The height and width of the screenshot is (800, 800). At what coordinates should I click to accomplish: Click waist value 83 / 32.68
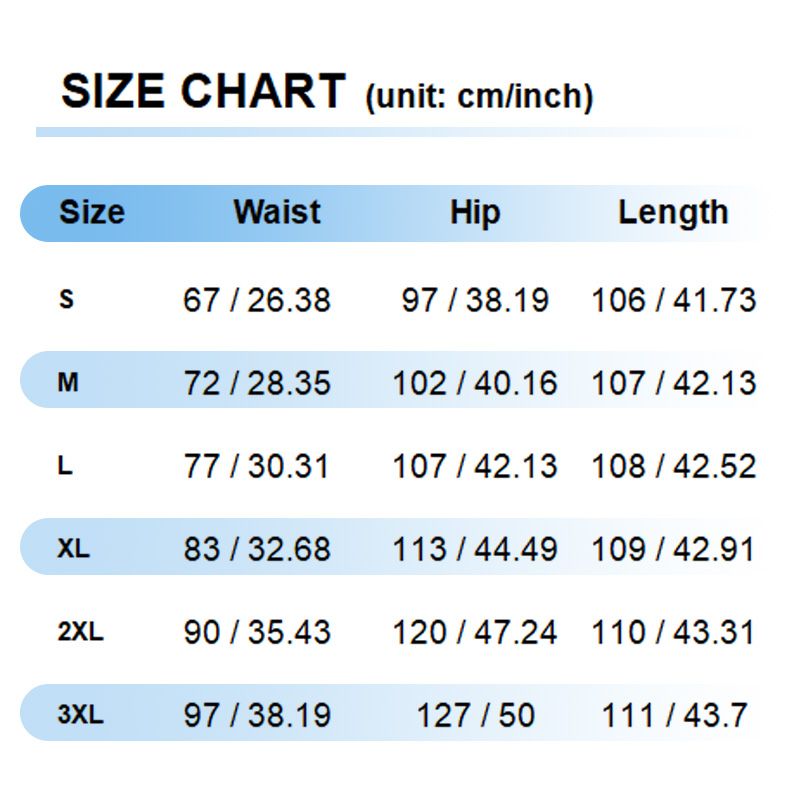[257, 549]
